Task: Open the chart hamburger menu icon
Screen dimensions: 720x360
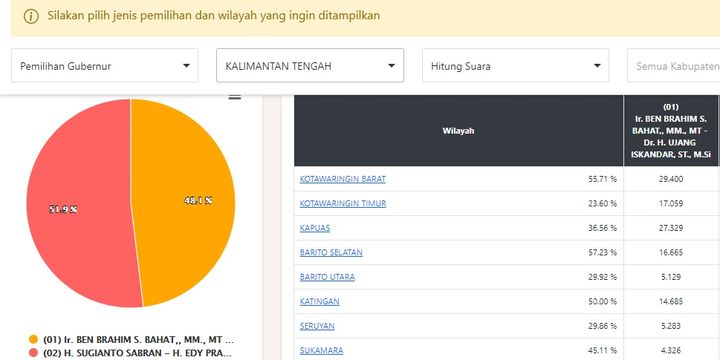Action: 235,97
